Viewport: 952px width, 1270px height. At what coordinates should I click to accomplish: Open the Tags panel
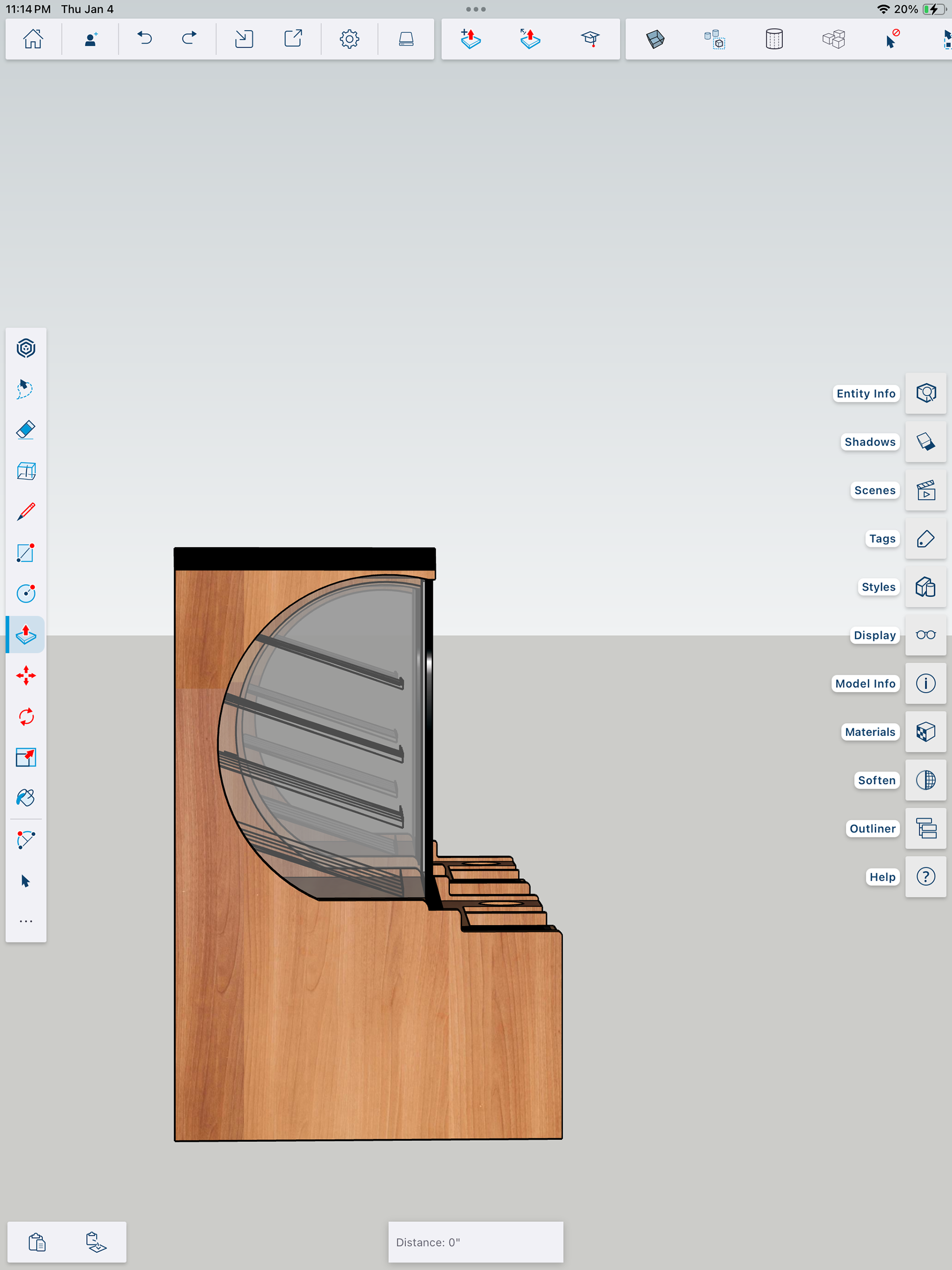[925, 539]
